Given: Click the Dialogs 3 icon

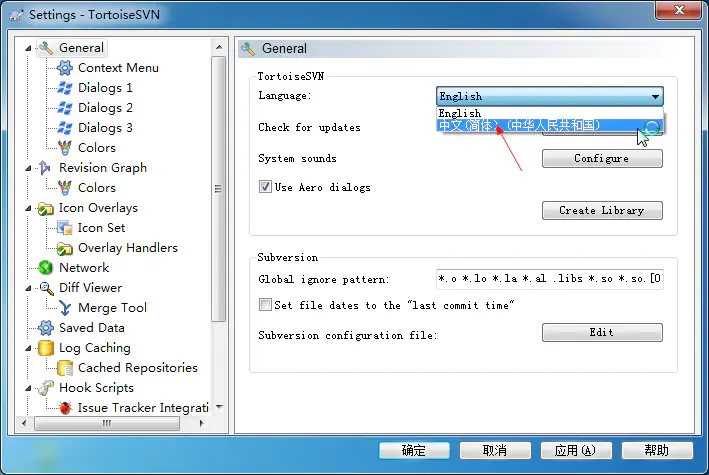Looking at the screenshot, I should pos(65,128).
